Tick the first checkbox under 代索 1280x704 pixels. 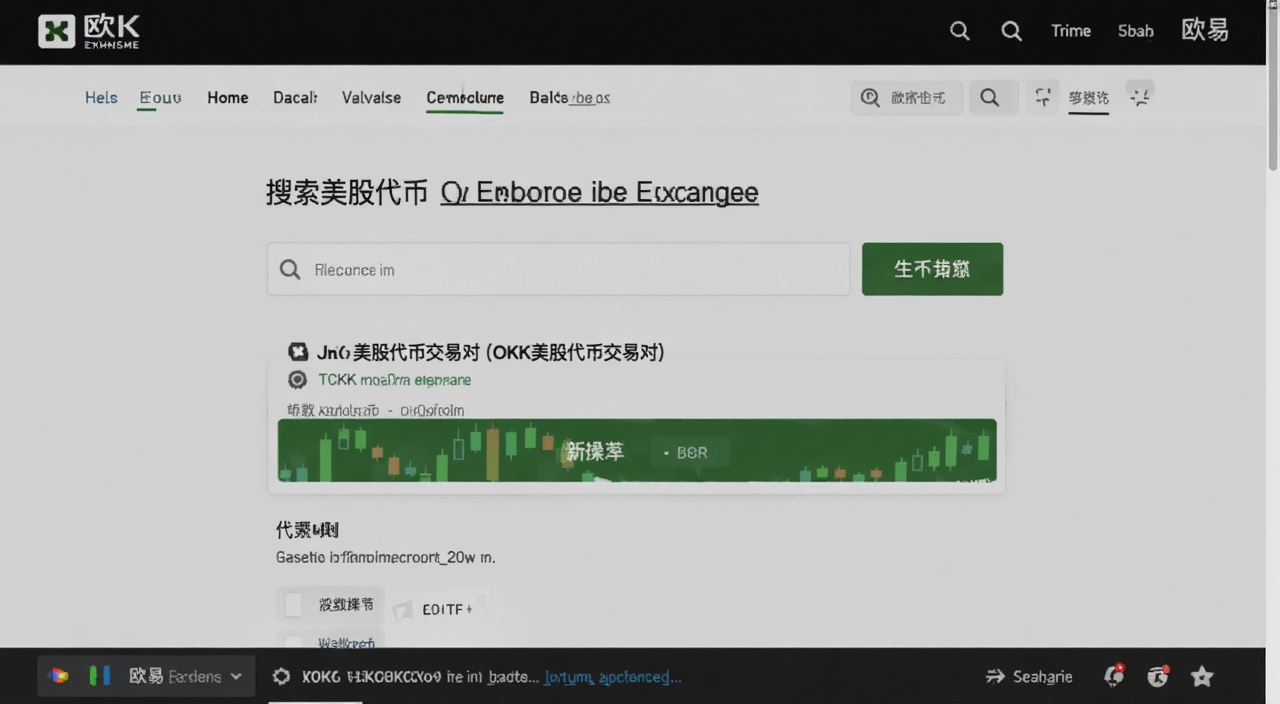coord(293,604)
